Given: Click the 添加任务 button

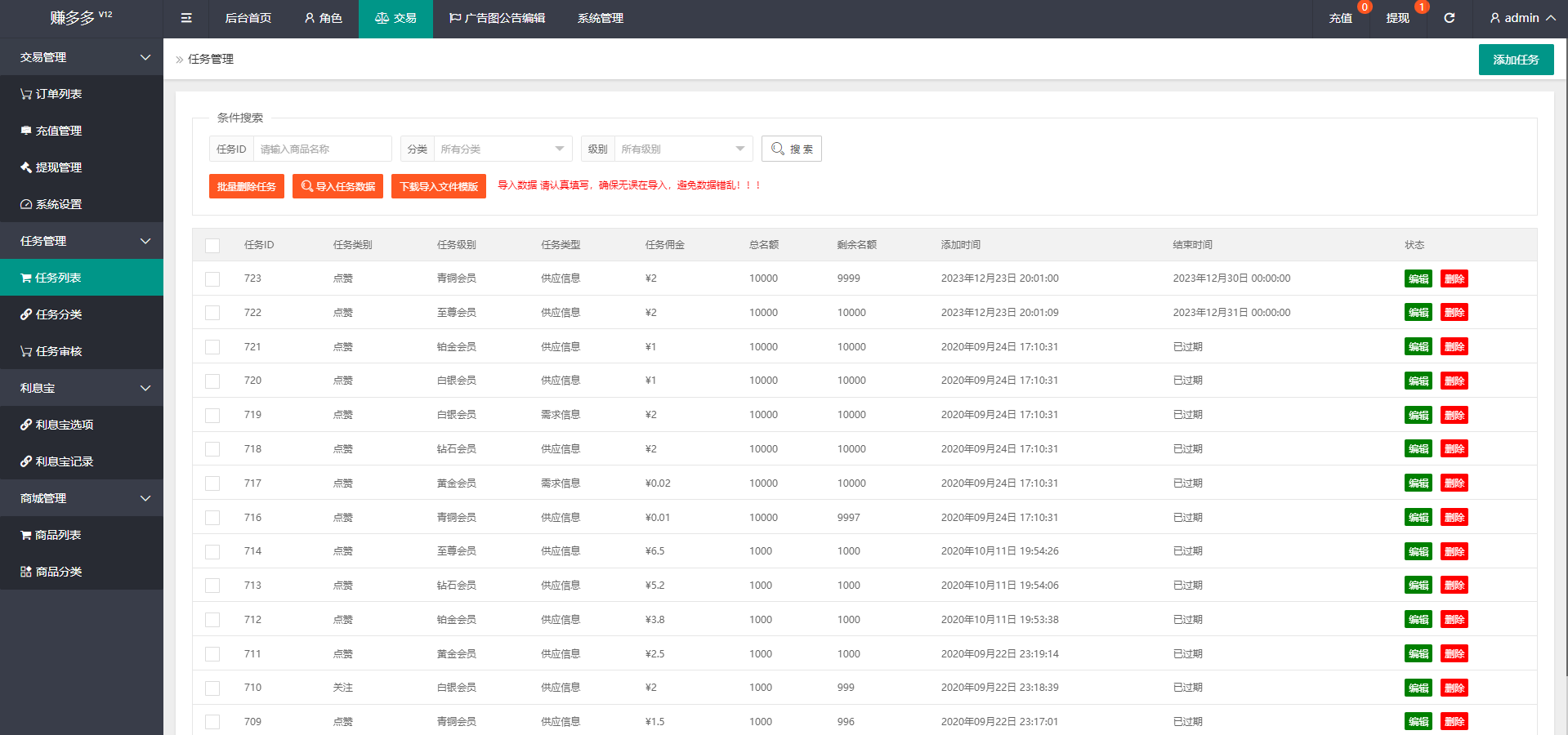Looking at the screenshot, I should coord(1516,60).
